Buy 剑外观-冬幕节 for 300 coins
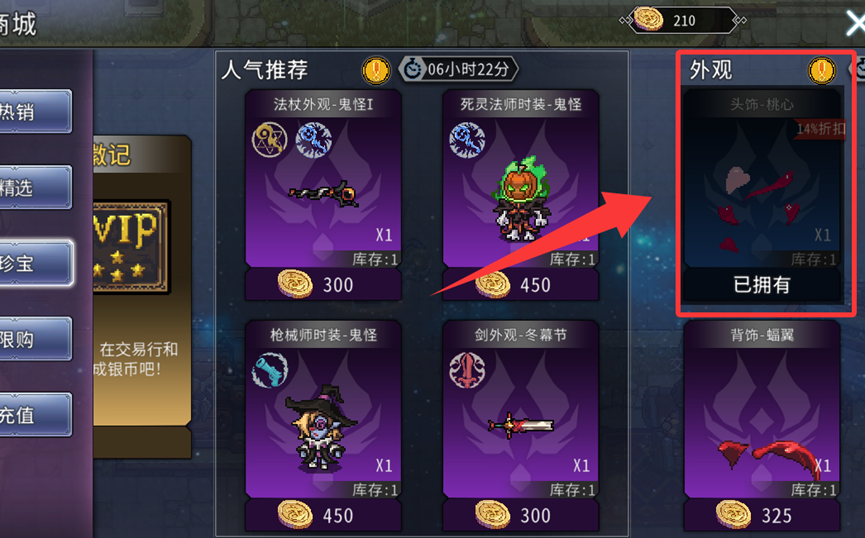 [520, 515]
